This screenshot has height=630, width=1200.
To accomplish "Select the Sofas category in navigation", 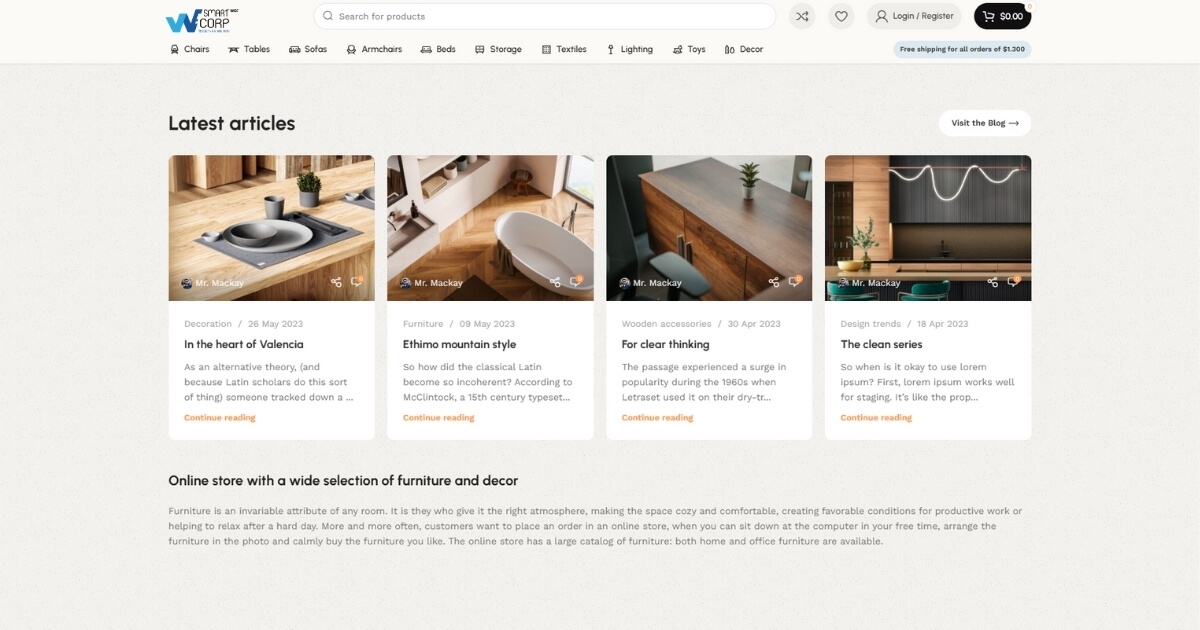I will point(308,49).
